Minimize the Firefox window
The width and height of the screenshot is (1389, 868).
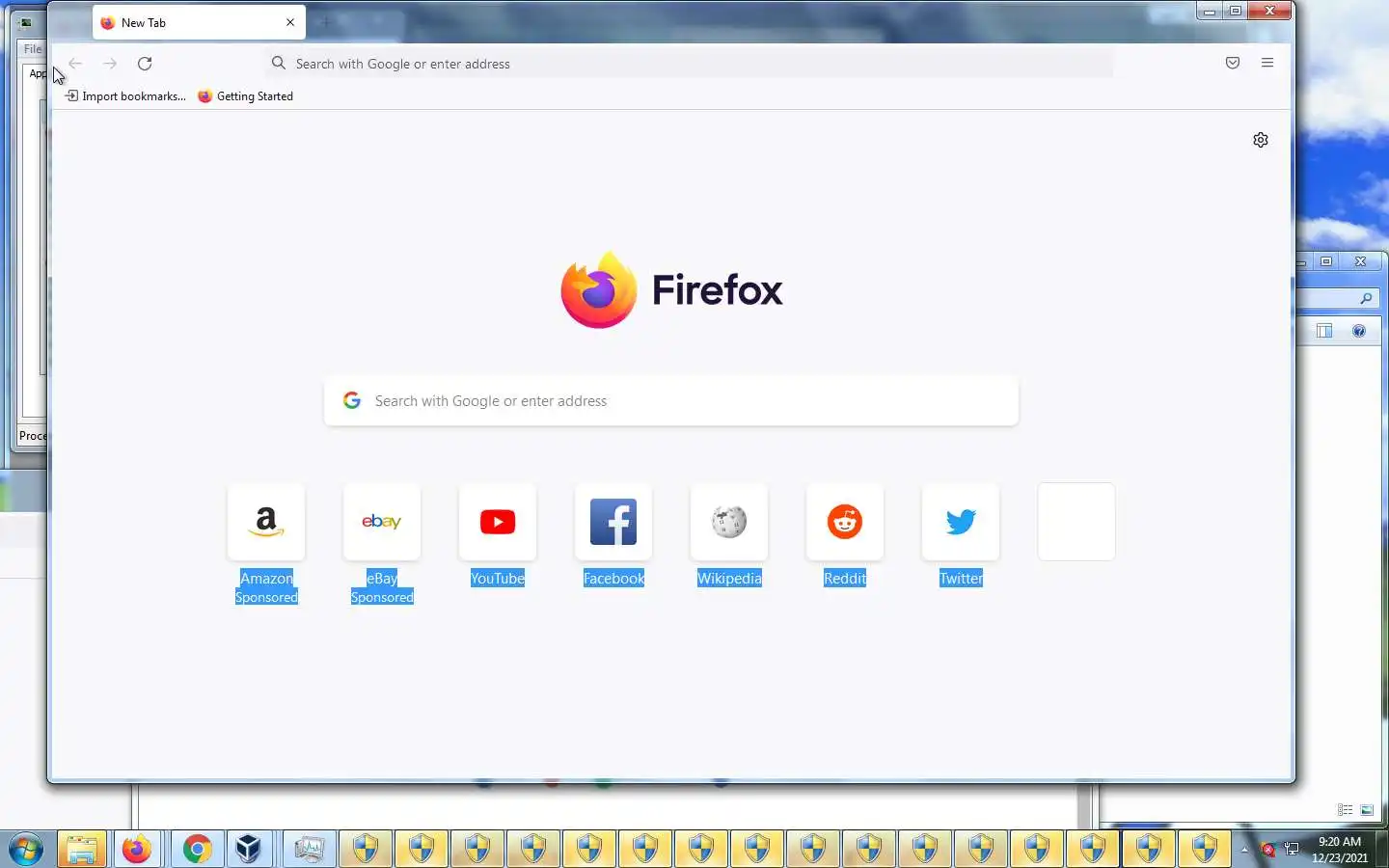coord(1210,11)
